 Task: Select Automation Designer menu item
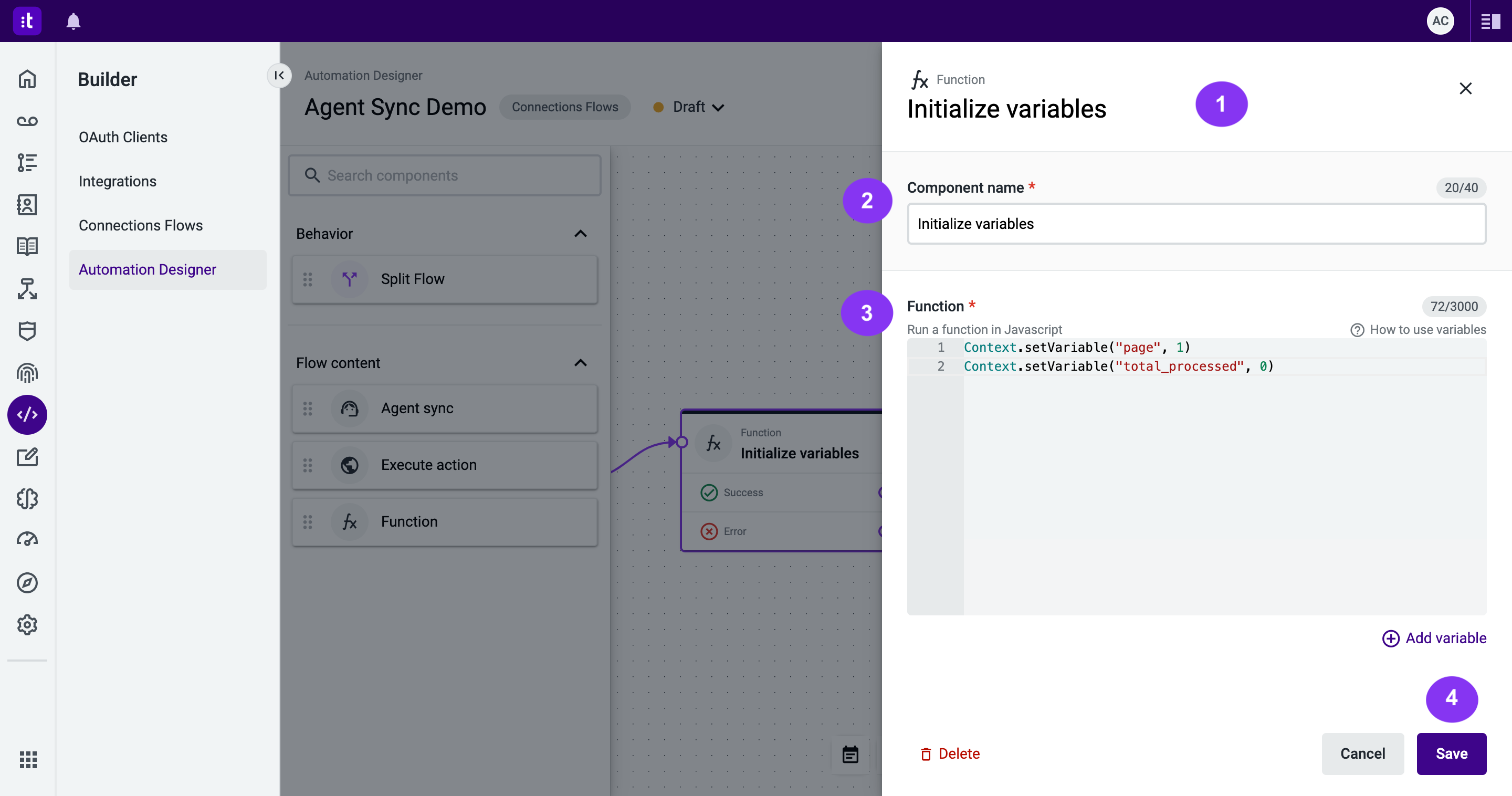click(147, 269)
